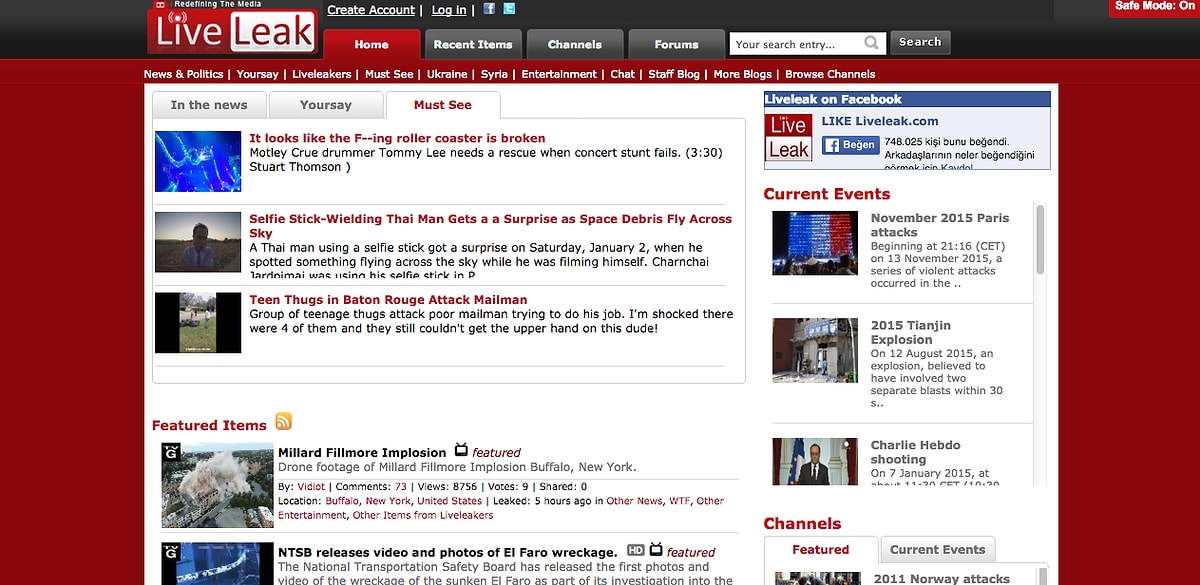Switch to the Yoursay content tab

coord(326,105)
